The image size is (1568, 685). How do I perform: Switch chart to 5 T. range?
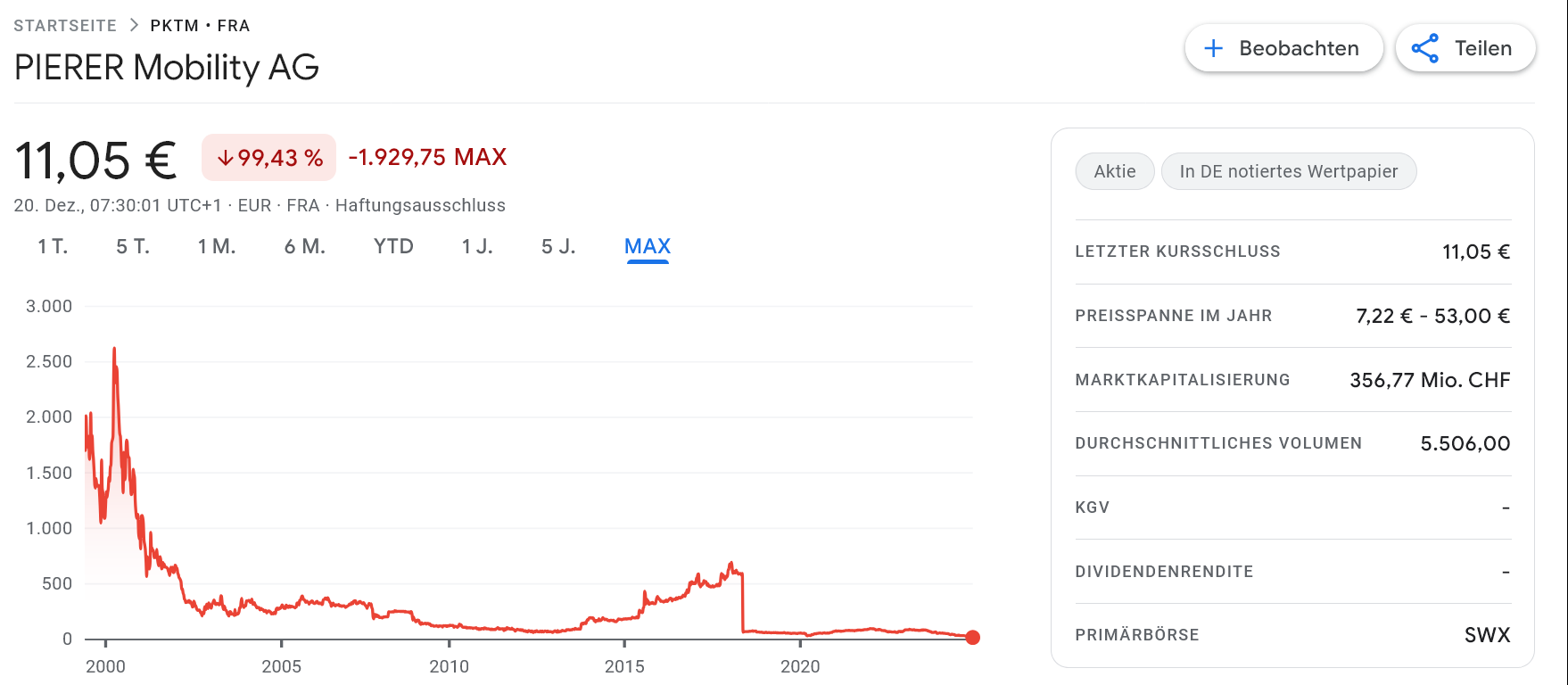click(133, 246)
